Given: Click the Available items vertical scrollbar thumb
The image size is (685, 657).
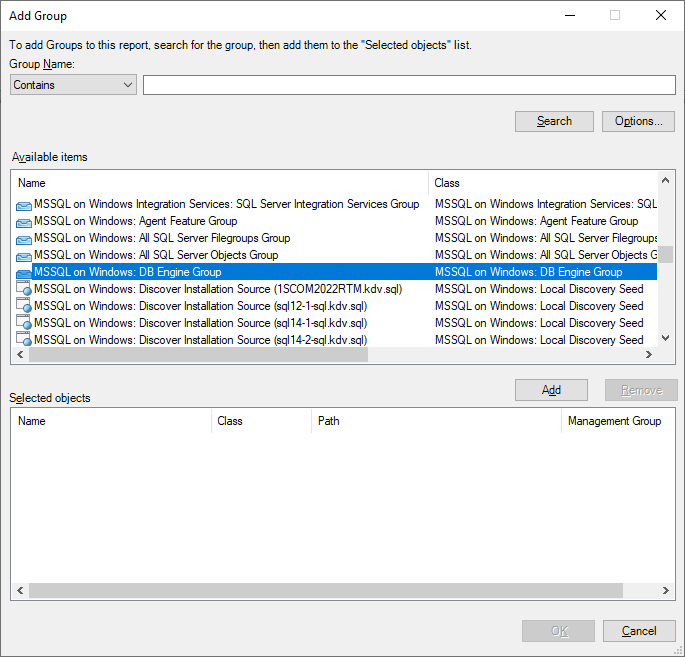Looking at the screenshot, I should (665, 254).
